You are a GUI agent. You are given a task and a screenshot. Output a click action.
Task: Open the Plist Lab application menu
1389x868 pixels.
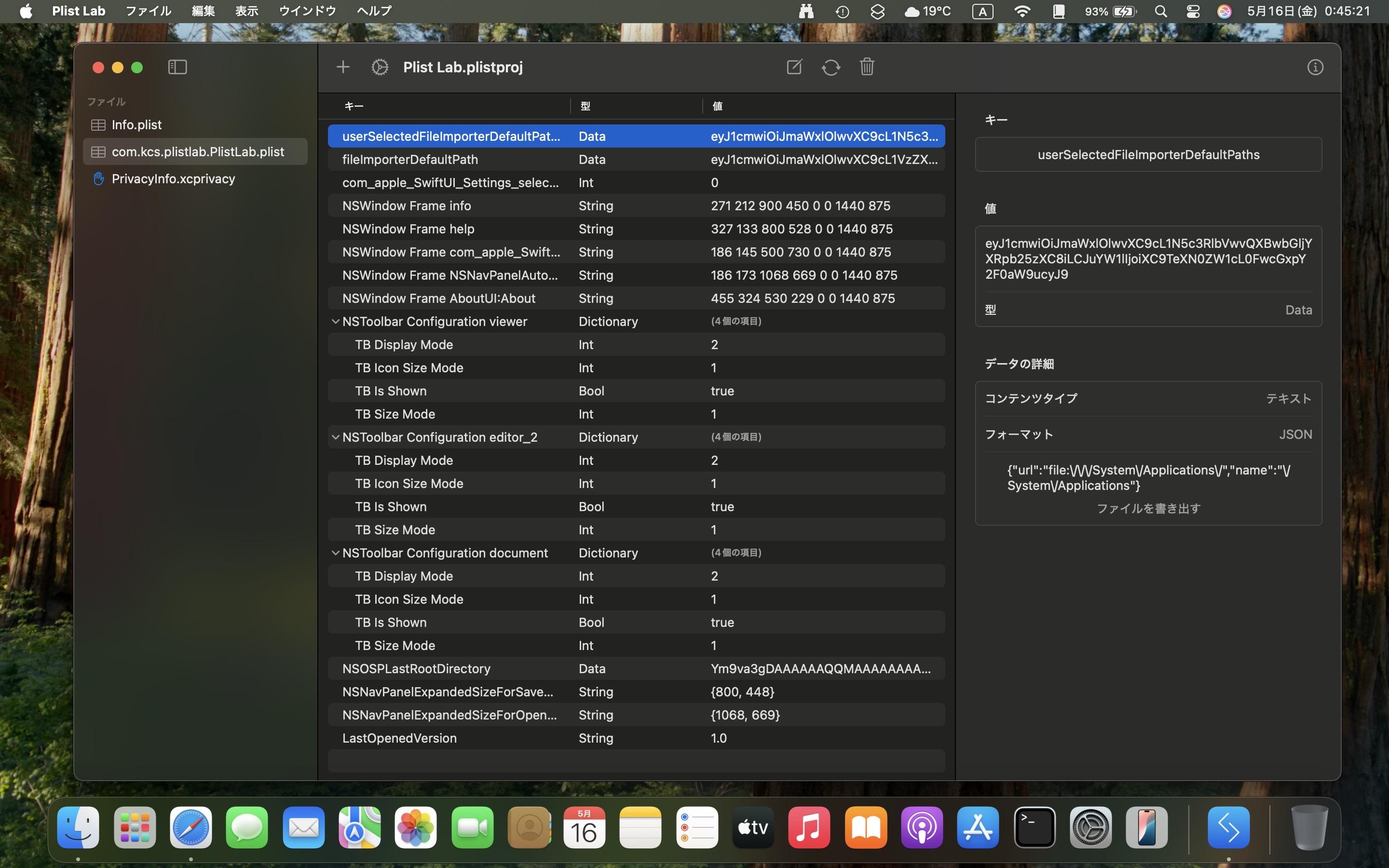79,11
